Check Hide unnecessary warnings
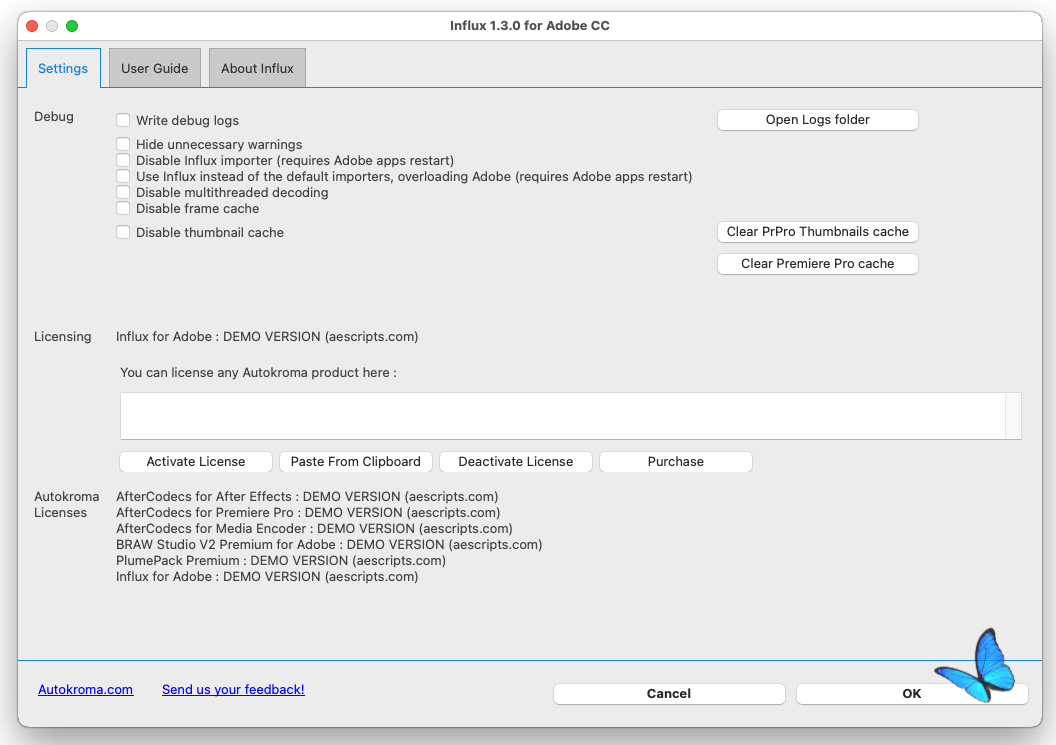Image resolution: width=1056 pixels, height=745 pixels. (123, 144)
